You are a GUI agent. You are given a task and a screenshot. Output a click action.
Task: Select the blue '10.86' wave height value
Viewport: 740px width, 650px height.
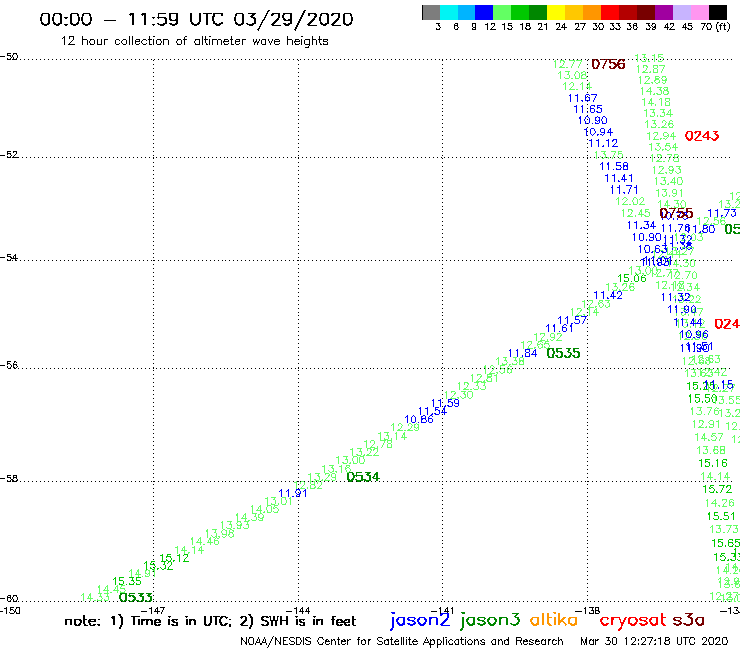pos(419,419)
